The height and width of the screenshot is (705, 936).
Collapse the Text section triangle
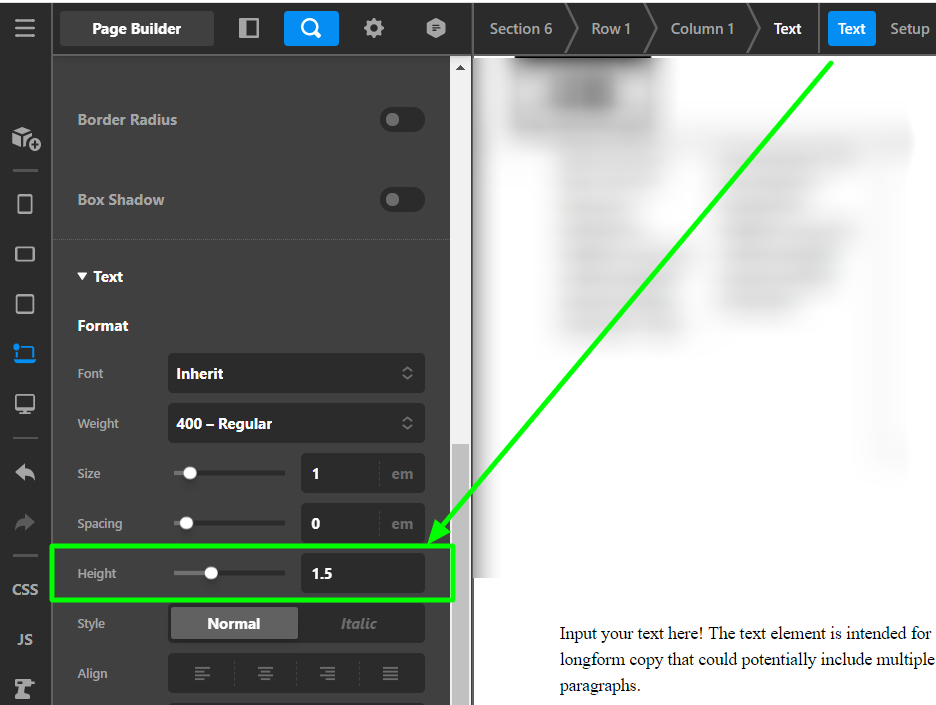pos(82,276)
